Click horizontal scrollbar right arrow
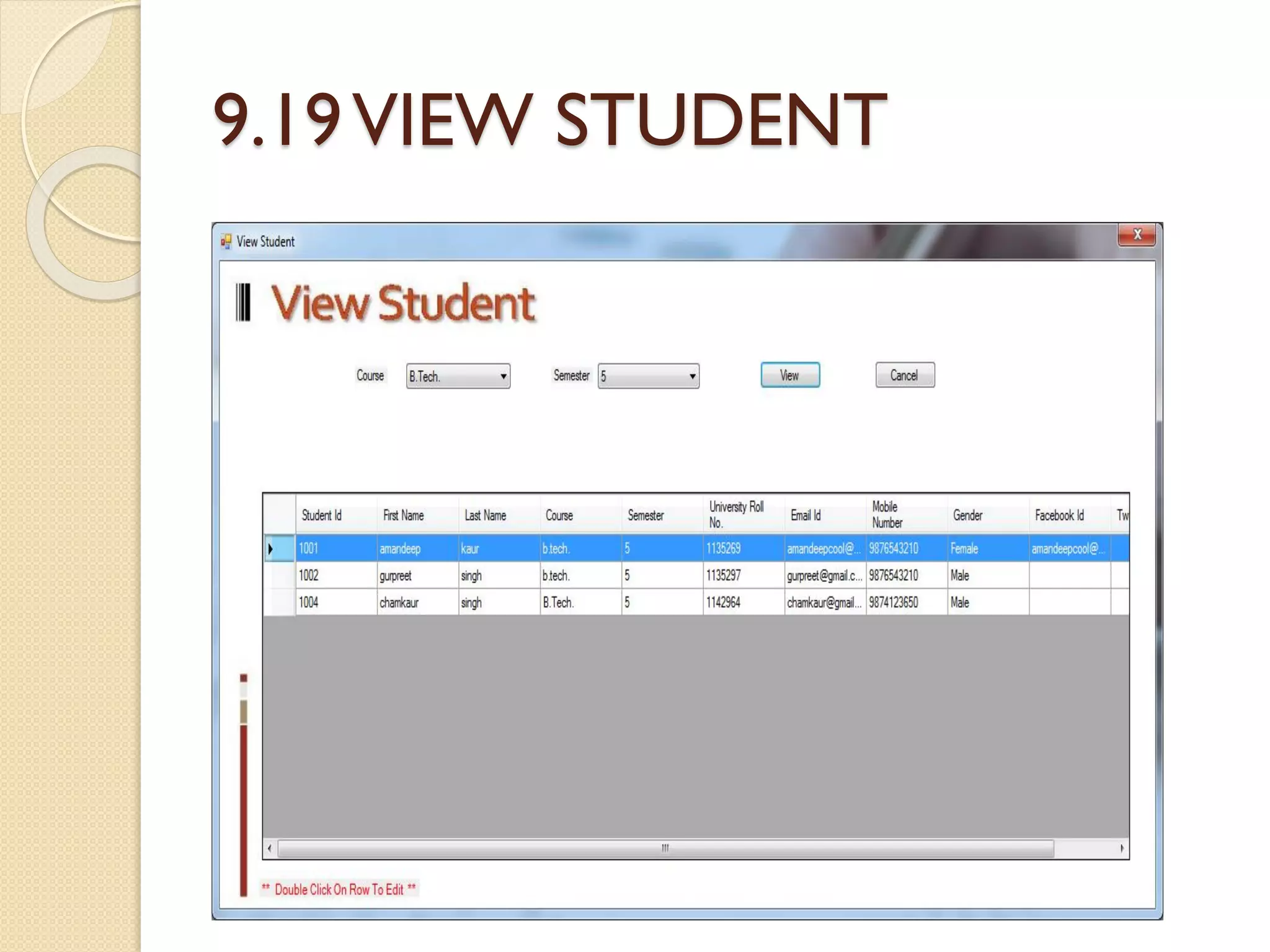The image size is (1270, 952). point(1122,848)
